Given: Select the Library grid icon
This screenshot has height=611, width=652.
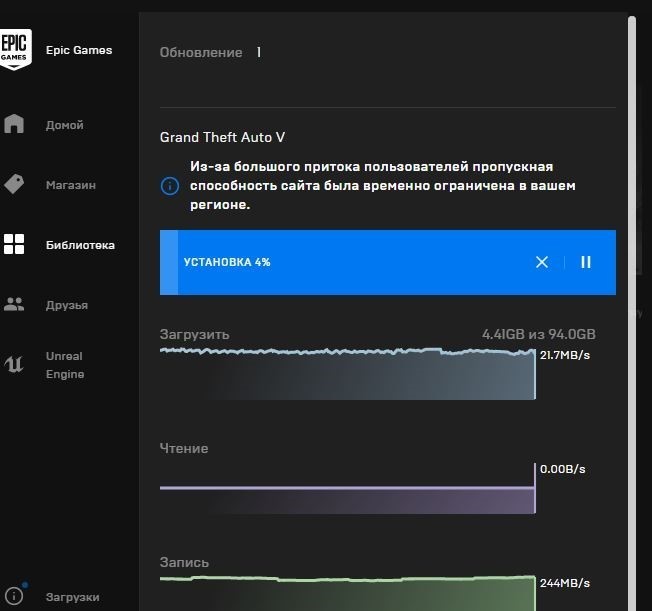Looking at the screenshot, I should click(14, 245).
